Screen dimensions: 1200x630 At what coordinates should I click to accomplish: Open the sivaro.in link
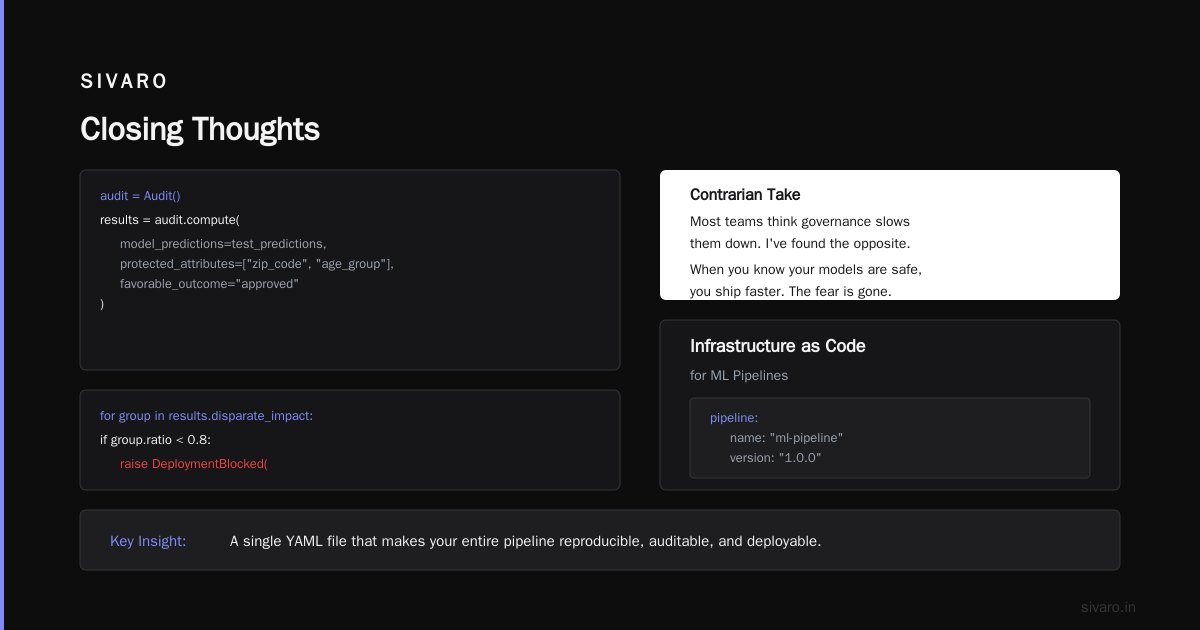point(1108,607)
